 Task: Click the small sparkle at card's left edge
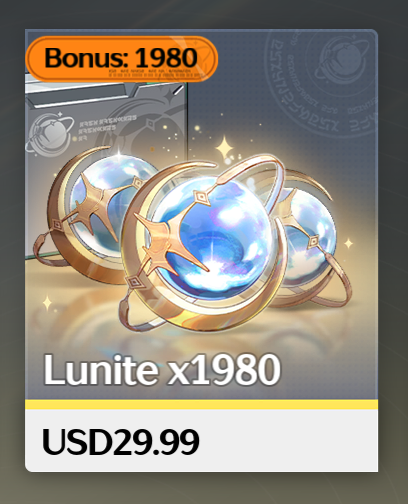(x=47, y=303)
